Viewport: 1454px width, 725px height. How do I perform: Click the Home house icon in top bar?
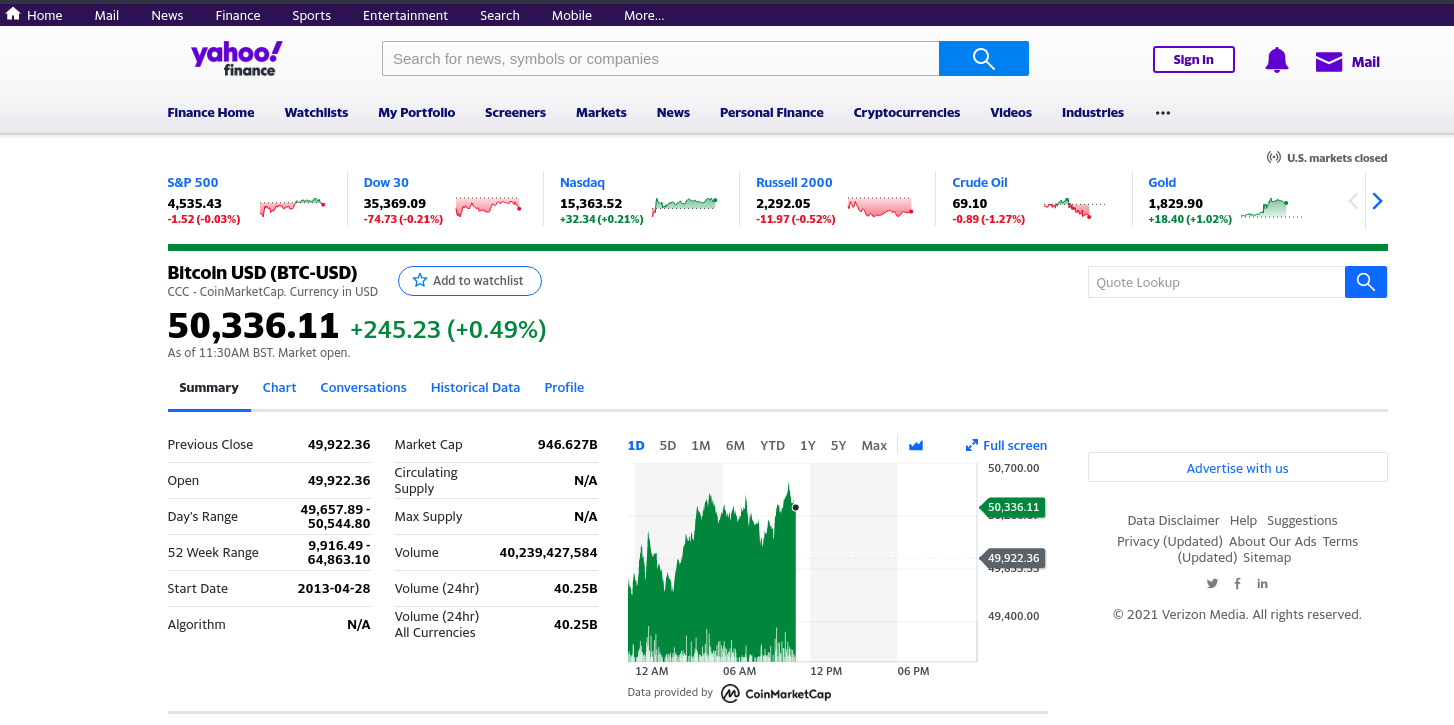[x=13, y=14]
